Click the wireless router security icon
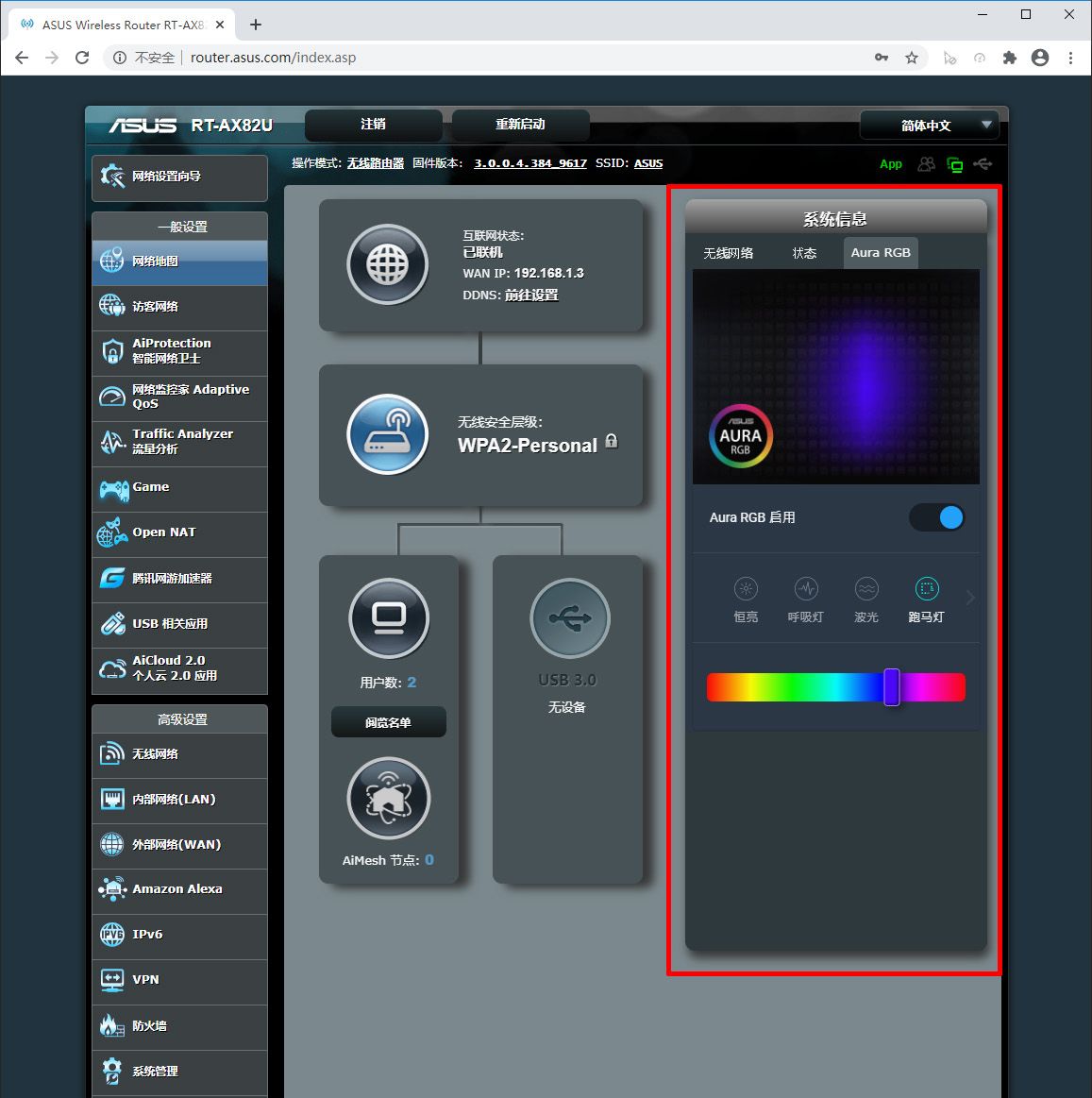 click(387, 434)
